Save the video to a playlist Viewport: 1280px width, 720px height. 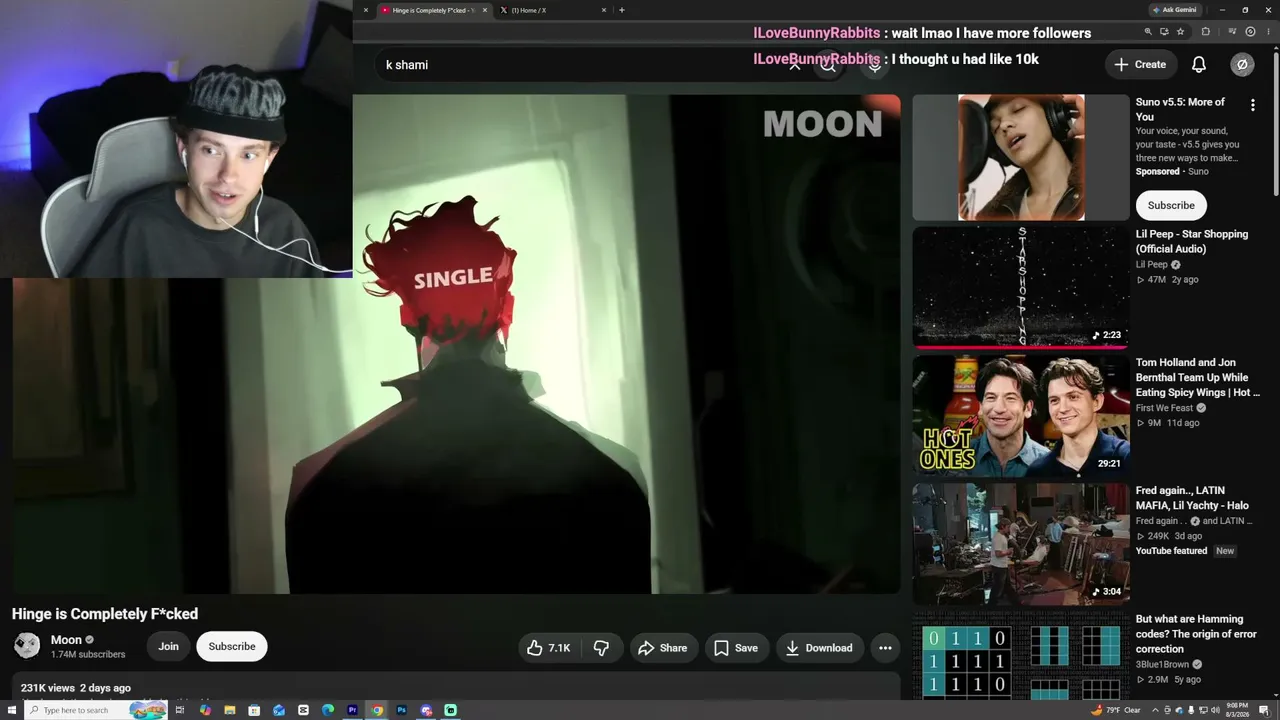click(736, 648)
